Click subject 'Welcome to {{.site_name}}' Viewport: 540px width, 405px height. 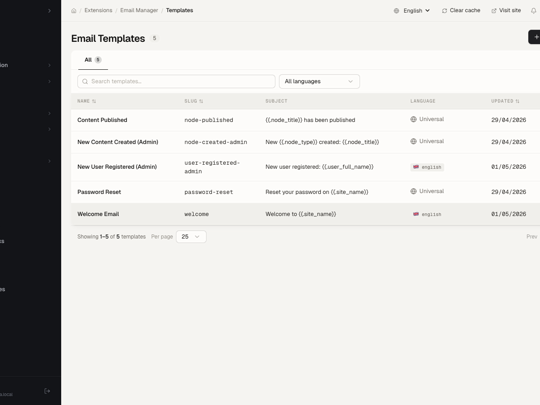301,214
